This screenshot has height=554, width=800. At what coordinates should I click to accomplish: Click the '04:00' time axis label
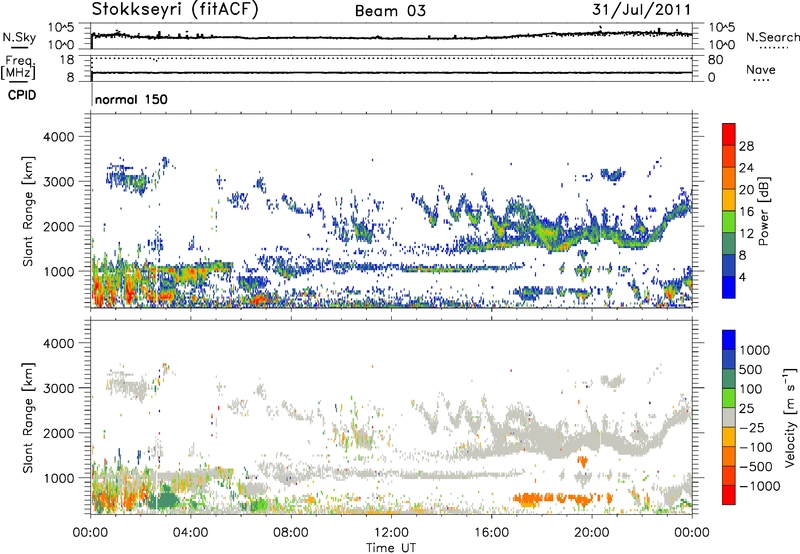point(190,533)
